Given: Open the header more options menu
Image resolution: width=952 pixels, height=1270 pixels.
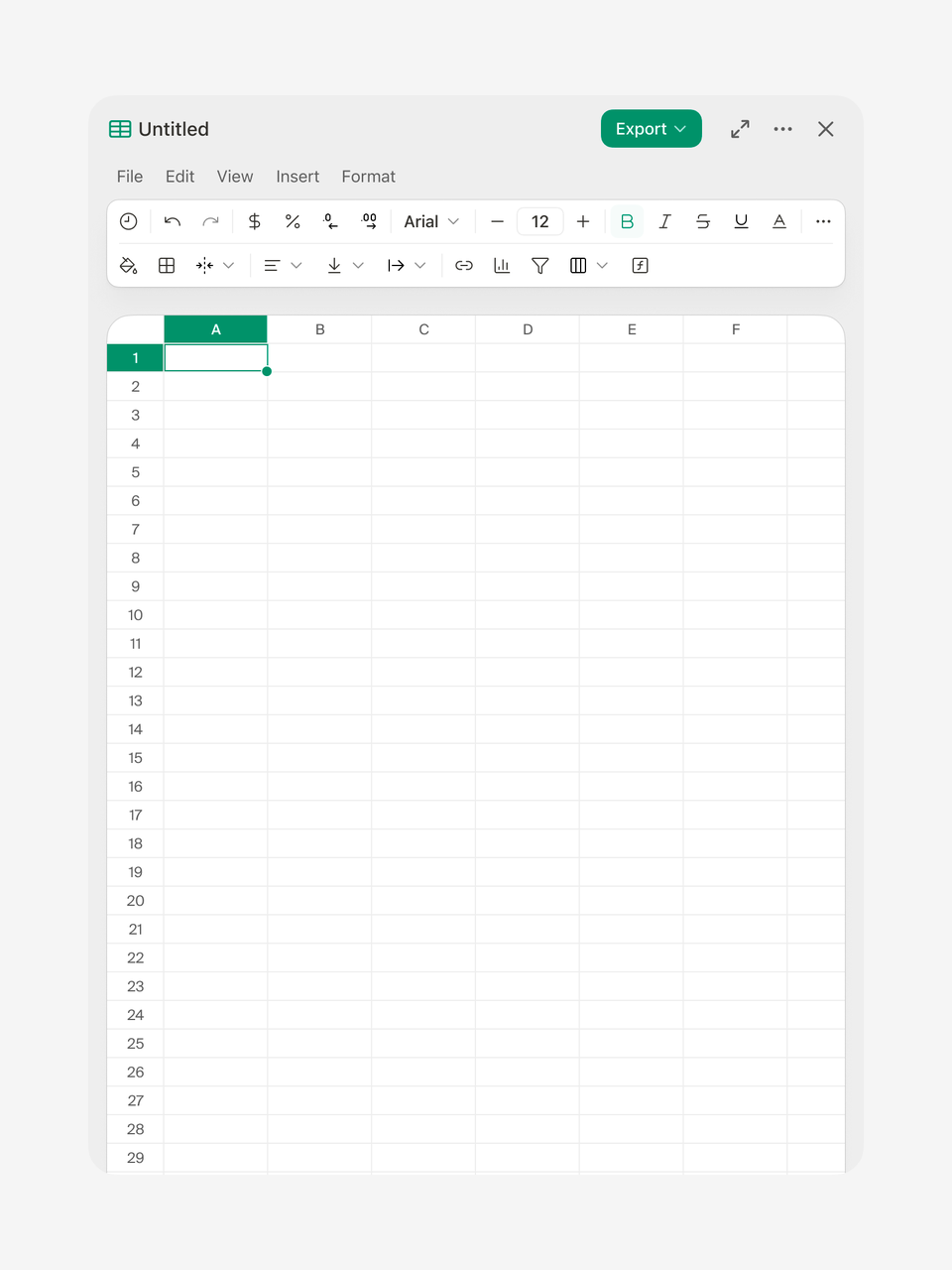Looking at the screenshot, I should pos(783,129).
